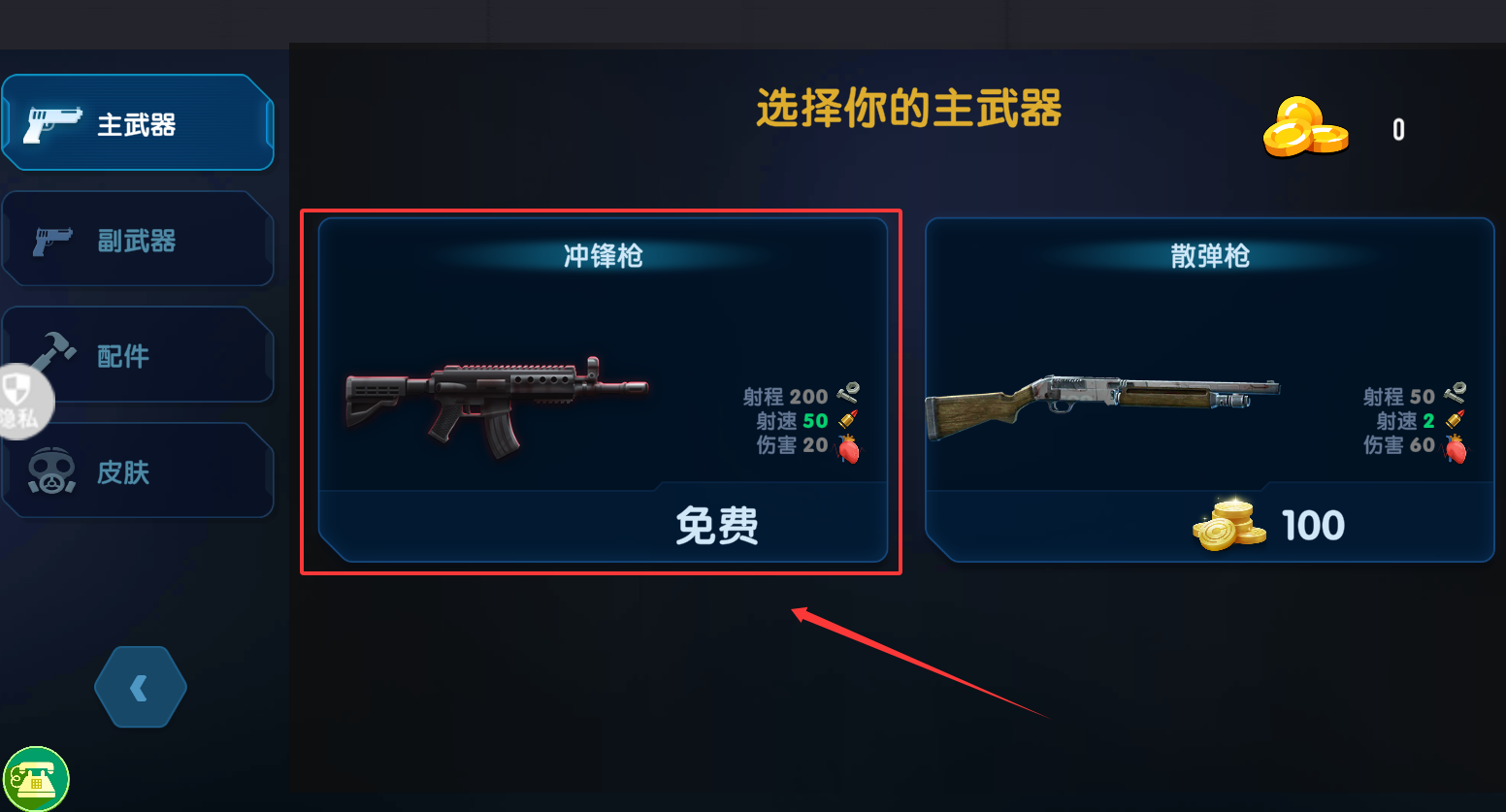Click the privacy shield 隐私 icon
The height and width of the screenshot is (812, 1506).
coord(21,401)
